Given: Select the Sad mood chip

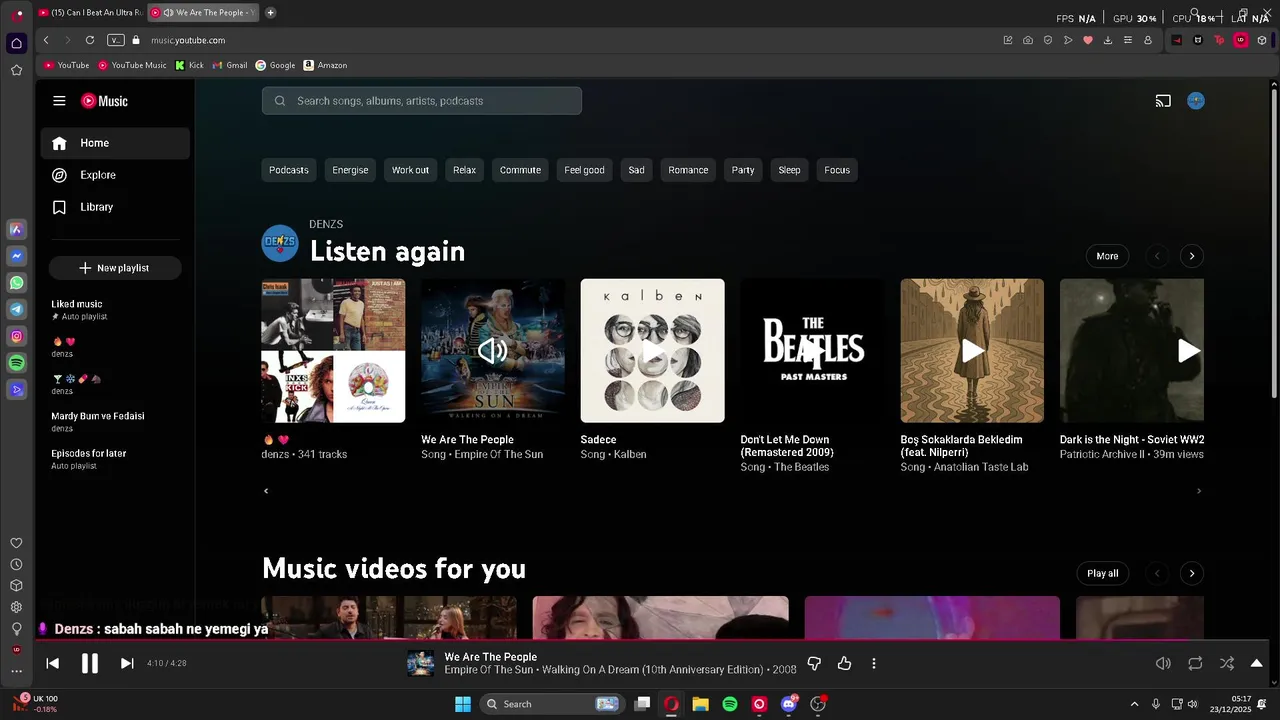Looking at the screenshot, I should pyautogui.click(x=636, y=170).
